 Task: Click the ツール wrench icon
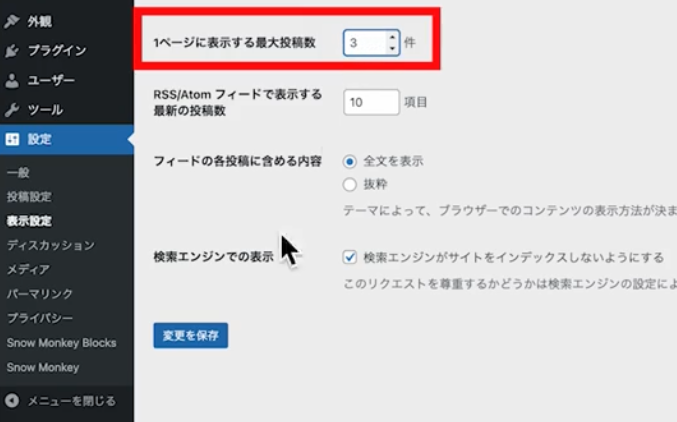(11, 110)
